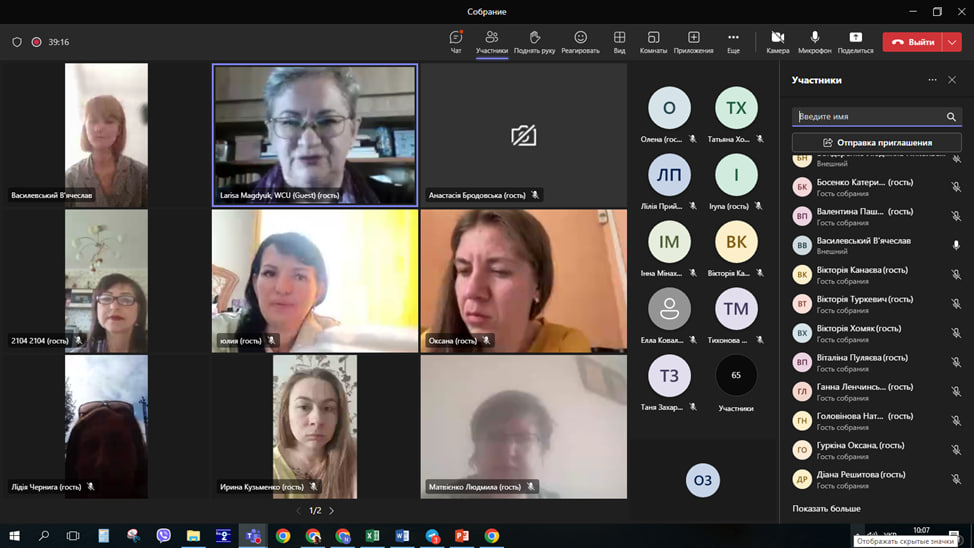Toggle the Микрофон
The width and height of the screenshot is (974, 548).
(x=814, y=42)
